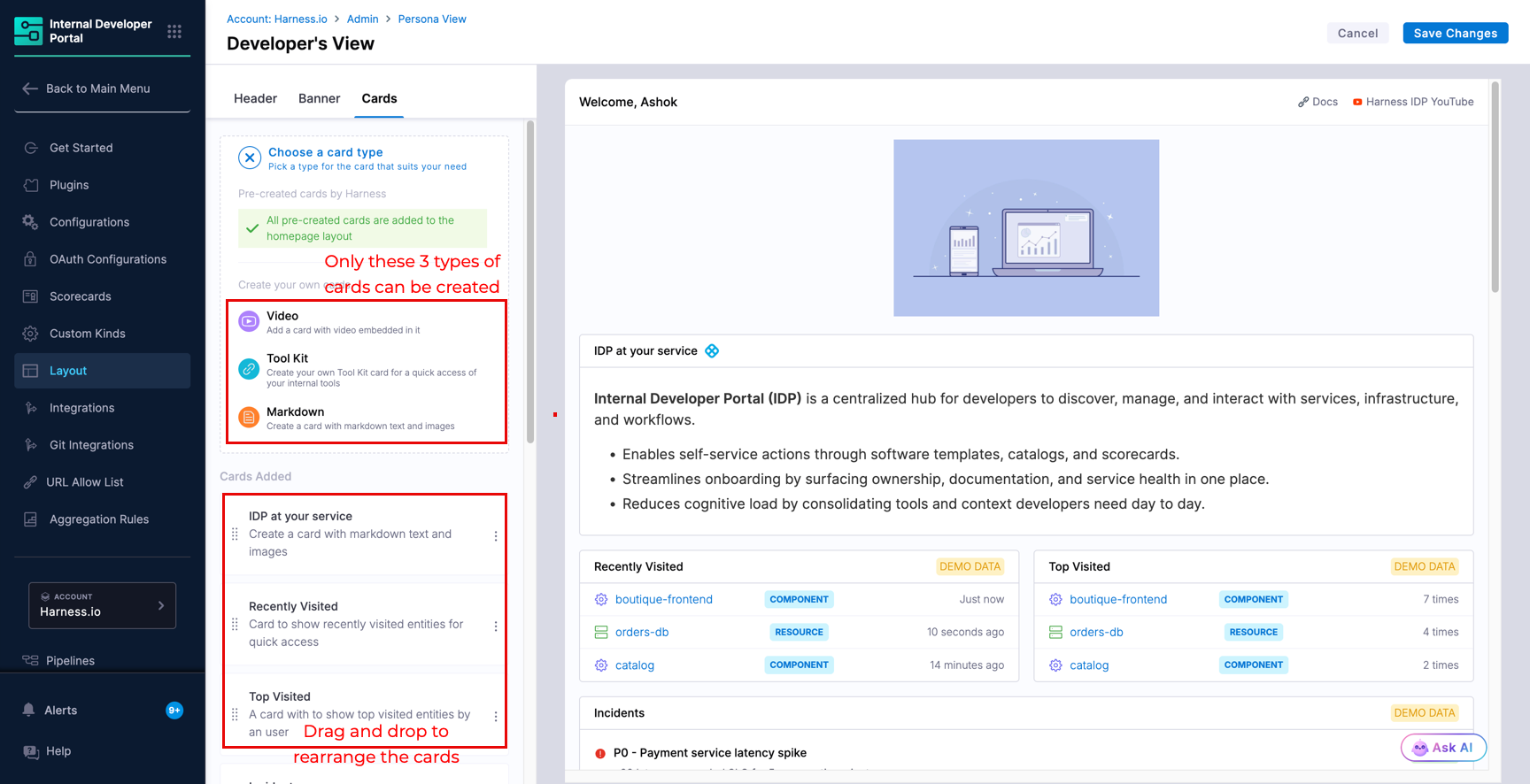Viewport: 1530px width, 784px height.
Task: Select the Cards tab
Action: 379,98
